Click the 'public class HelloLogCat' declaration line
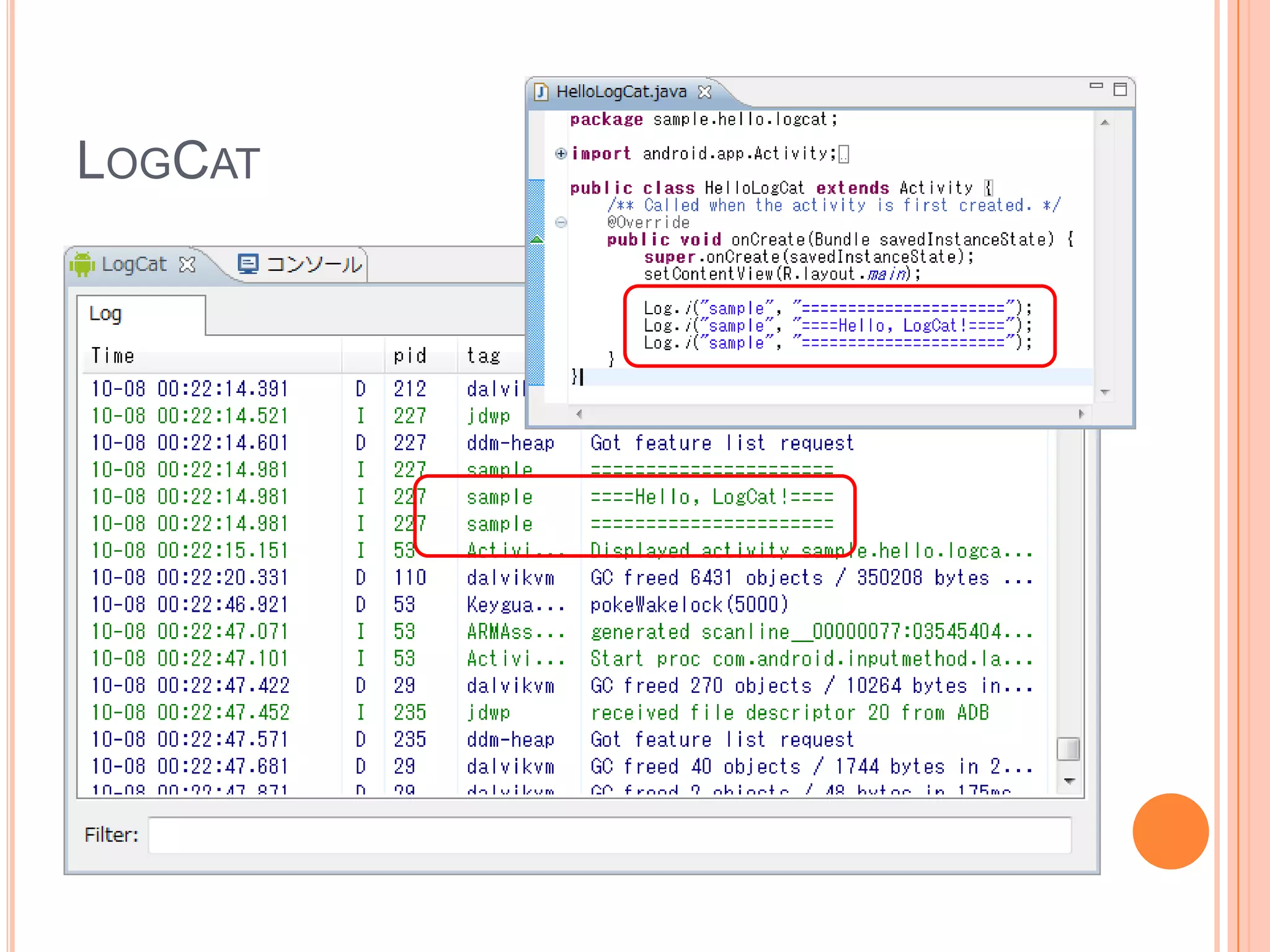This screenshot has height=952, width=1270. [782, 188]
